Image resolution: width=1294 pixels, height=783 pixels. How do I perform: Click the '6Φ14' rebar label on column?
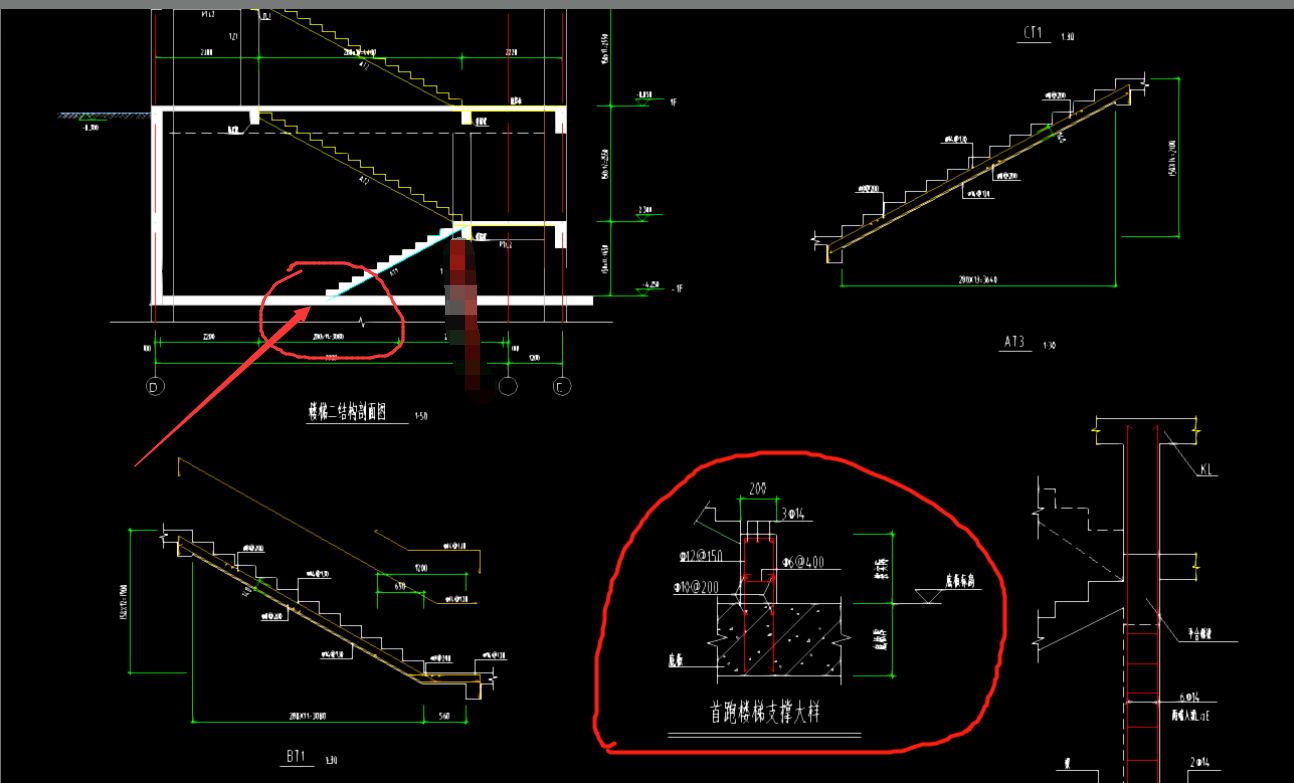click(x=1189, y=697)
